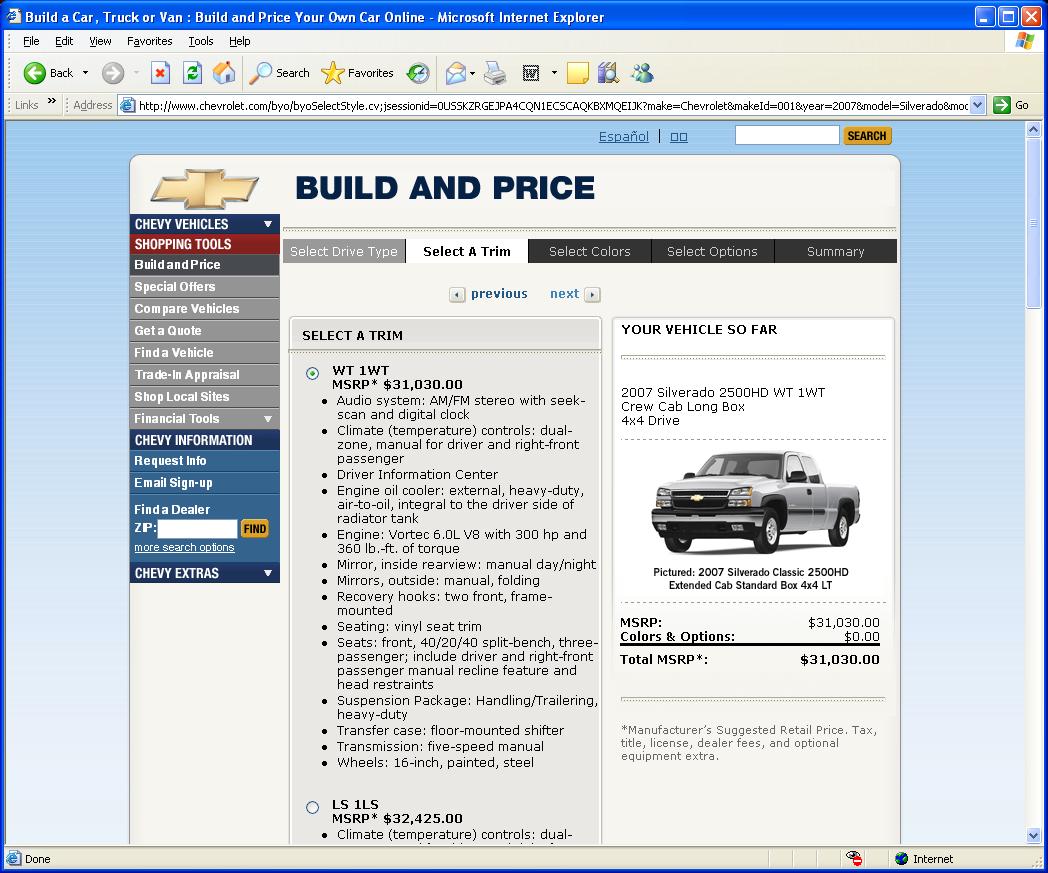Click the Edit with Word icon

pos(531,73)
